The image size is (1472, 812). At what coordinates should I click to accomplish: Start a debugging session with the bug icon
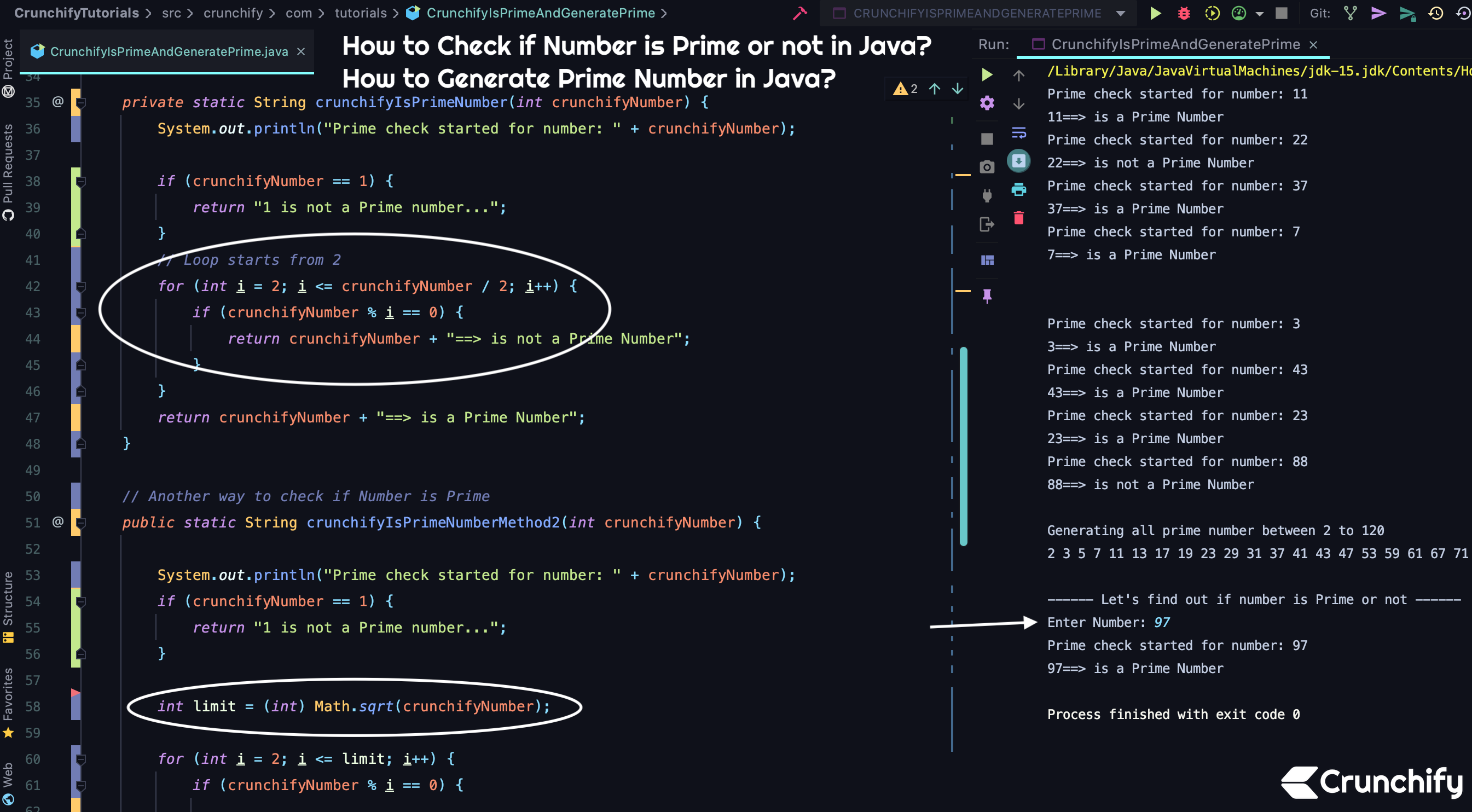click(1183, 13)
